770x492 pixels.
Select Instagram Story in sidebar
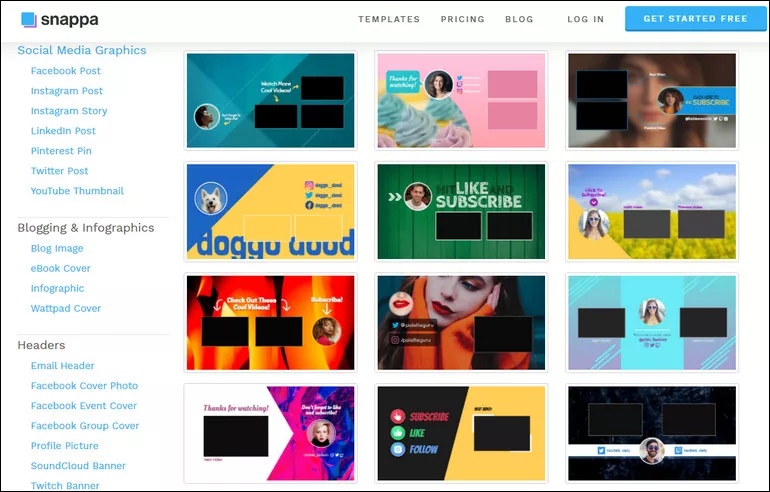(69, 111)
